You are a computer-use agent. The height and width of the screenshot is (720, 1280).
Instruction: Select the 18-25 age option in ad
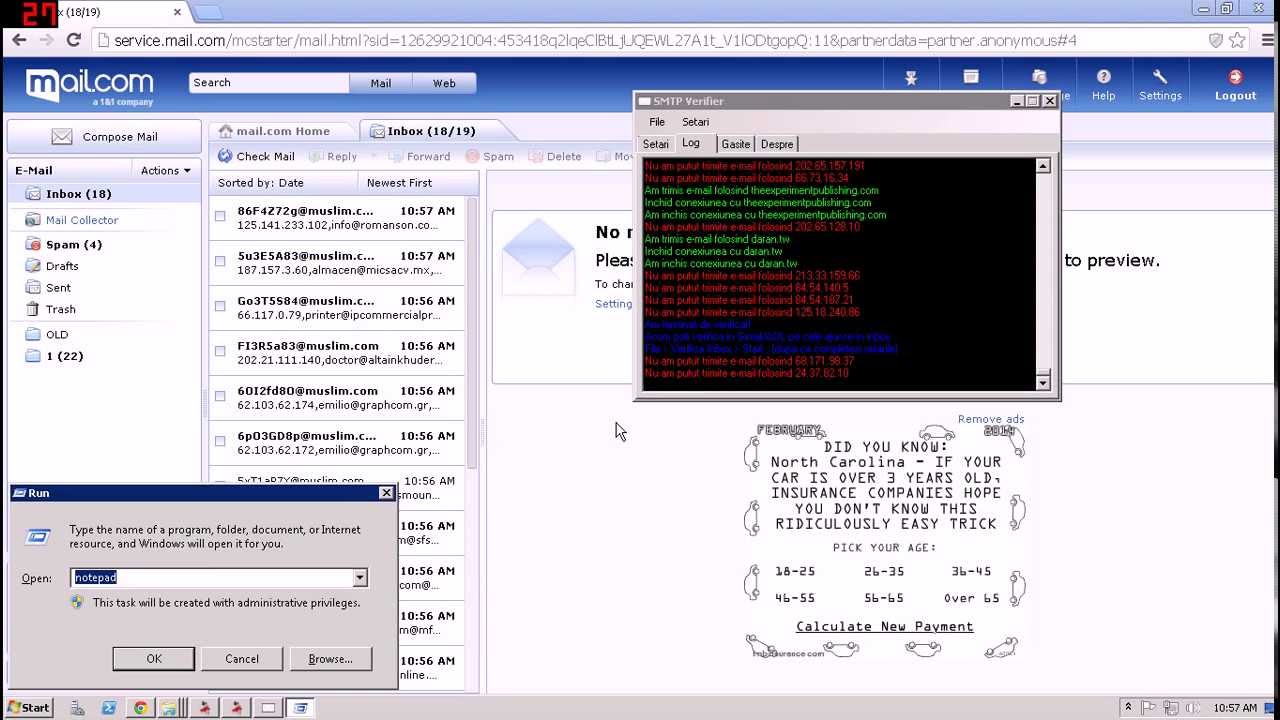coord(795,571)
